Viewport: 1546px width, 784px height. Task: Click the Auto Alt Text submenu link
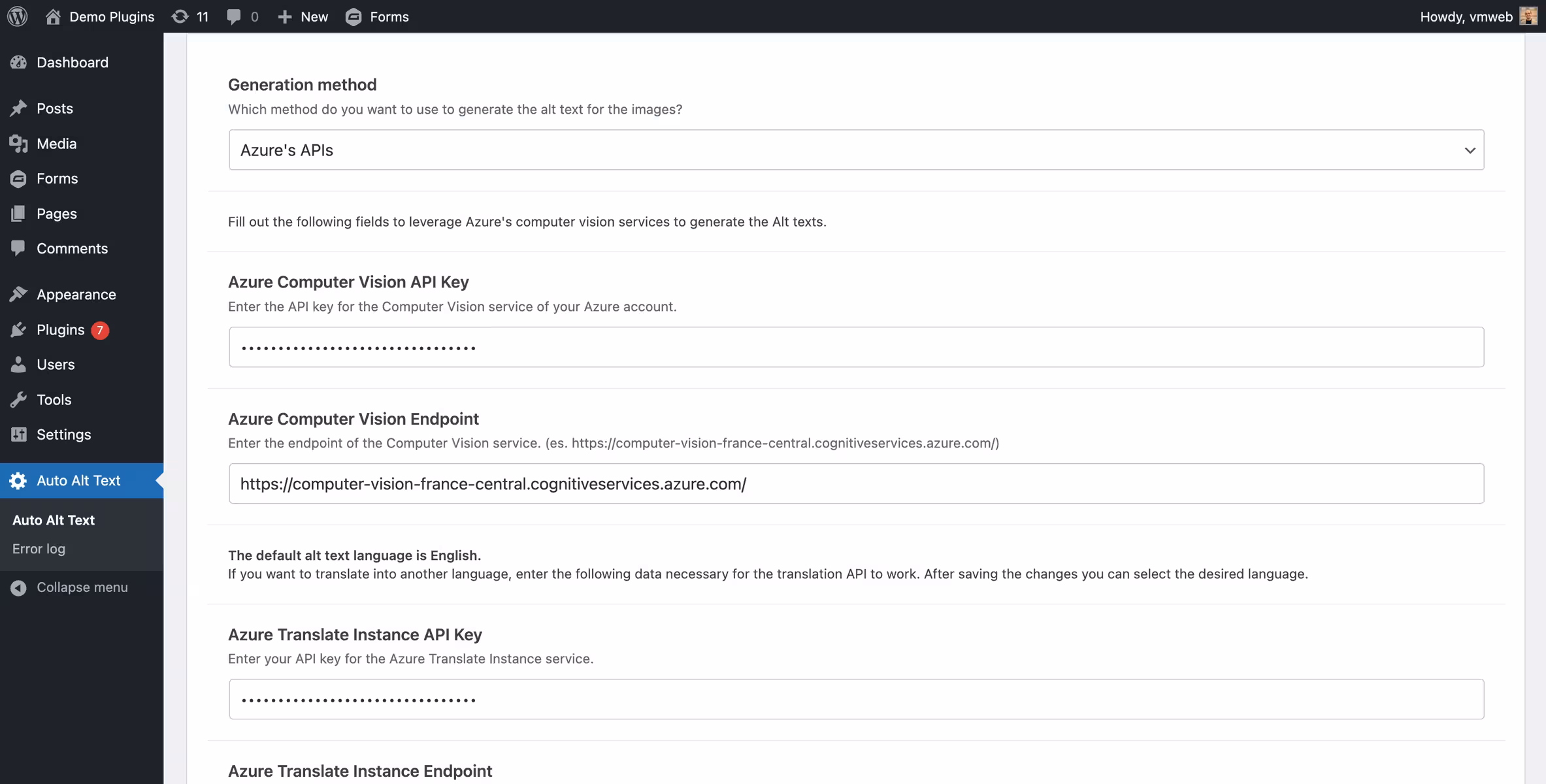(x=54, y=520)
